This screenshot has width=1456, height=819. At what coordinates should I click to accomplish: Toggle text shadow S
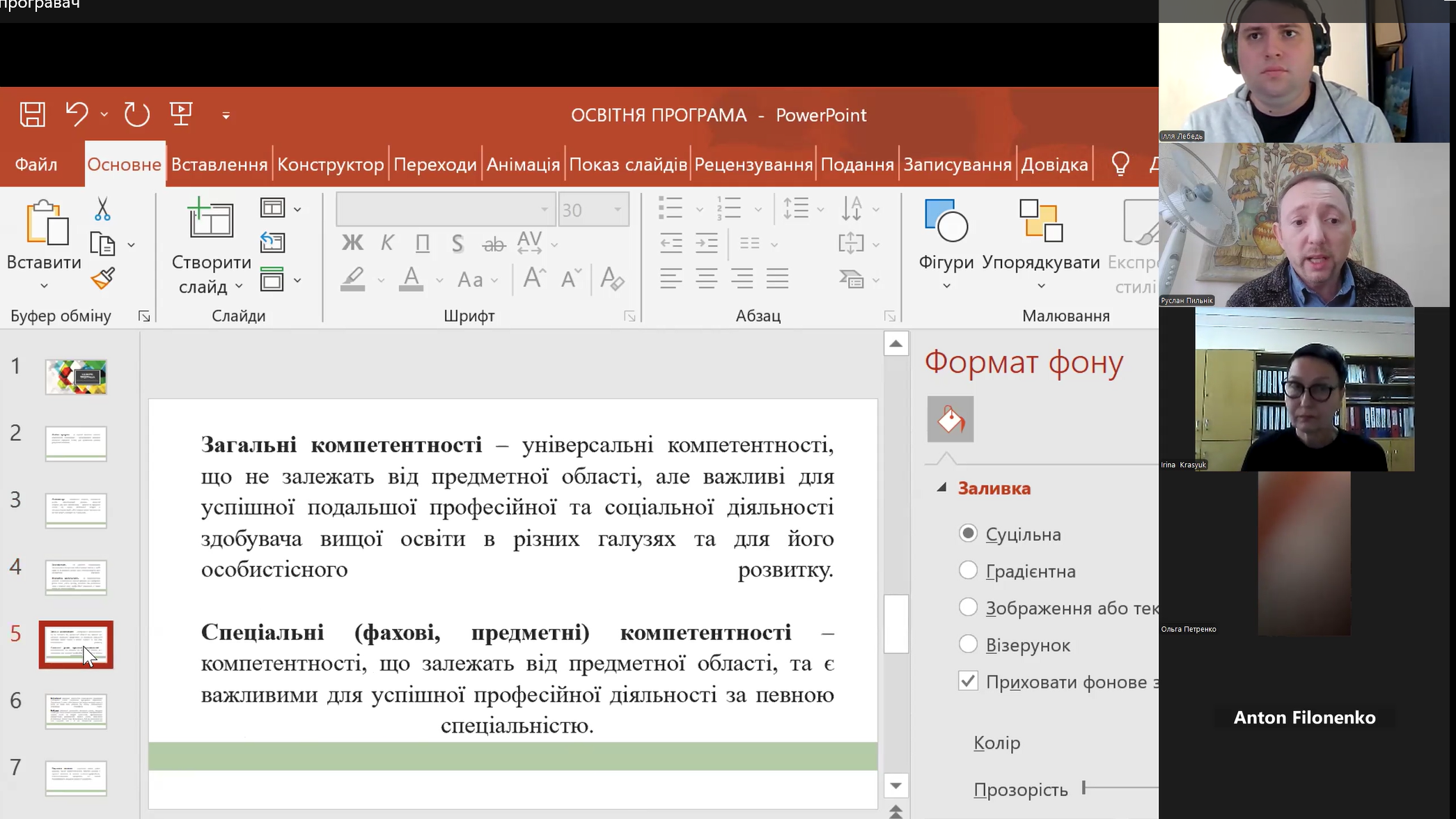click(x=457, y=243)
